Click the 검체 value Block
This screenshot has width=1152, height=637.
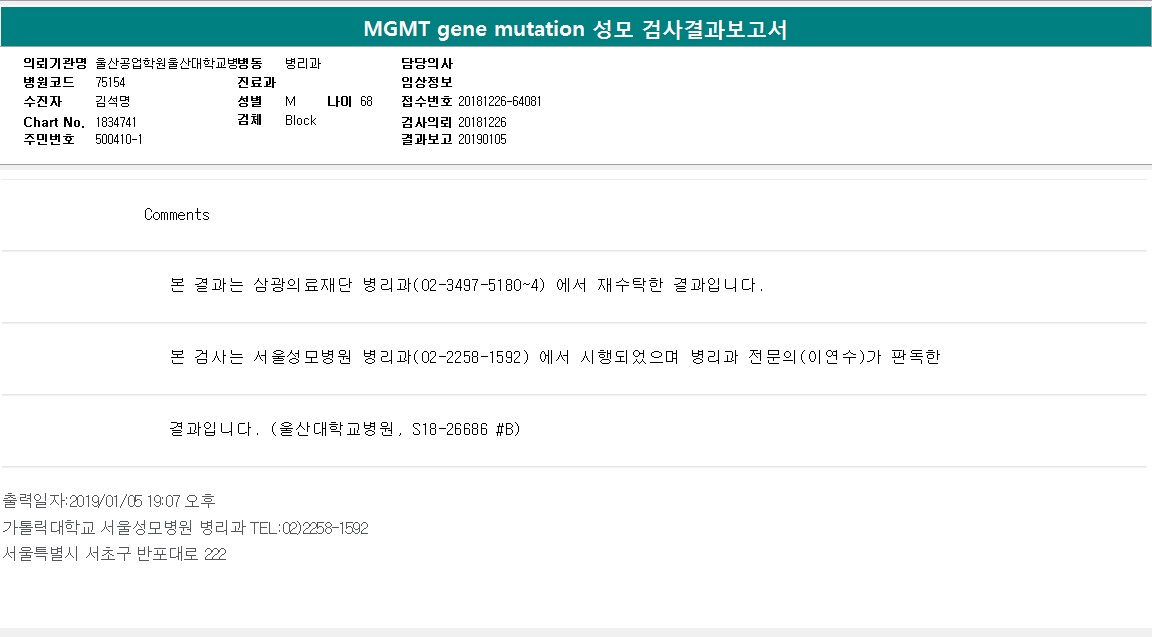pos(300,120)
